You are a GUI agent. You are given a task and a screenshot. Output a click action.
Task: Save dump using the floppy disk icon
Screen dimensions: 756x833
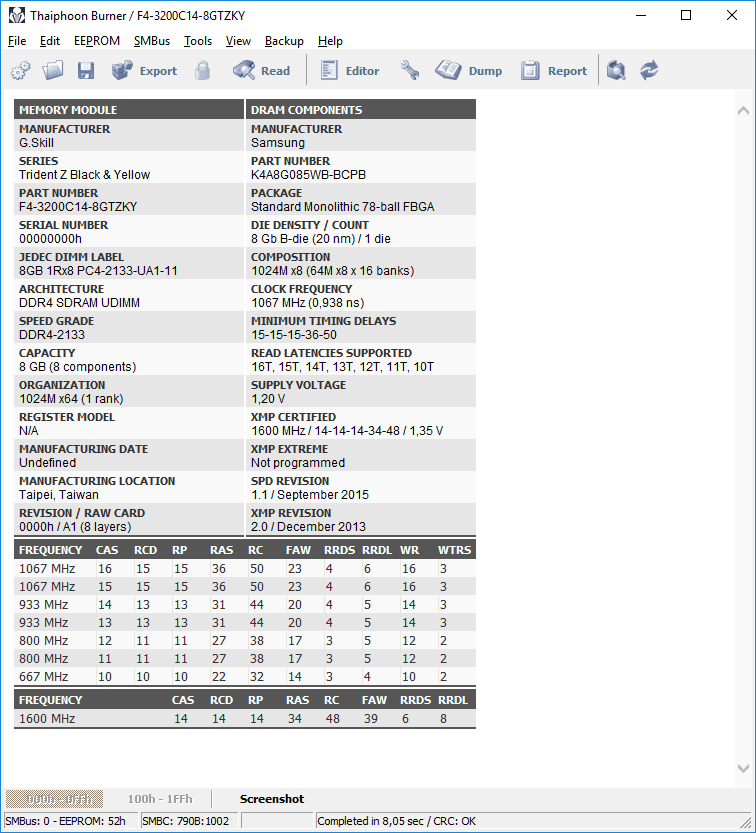(x=86, y=70)
